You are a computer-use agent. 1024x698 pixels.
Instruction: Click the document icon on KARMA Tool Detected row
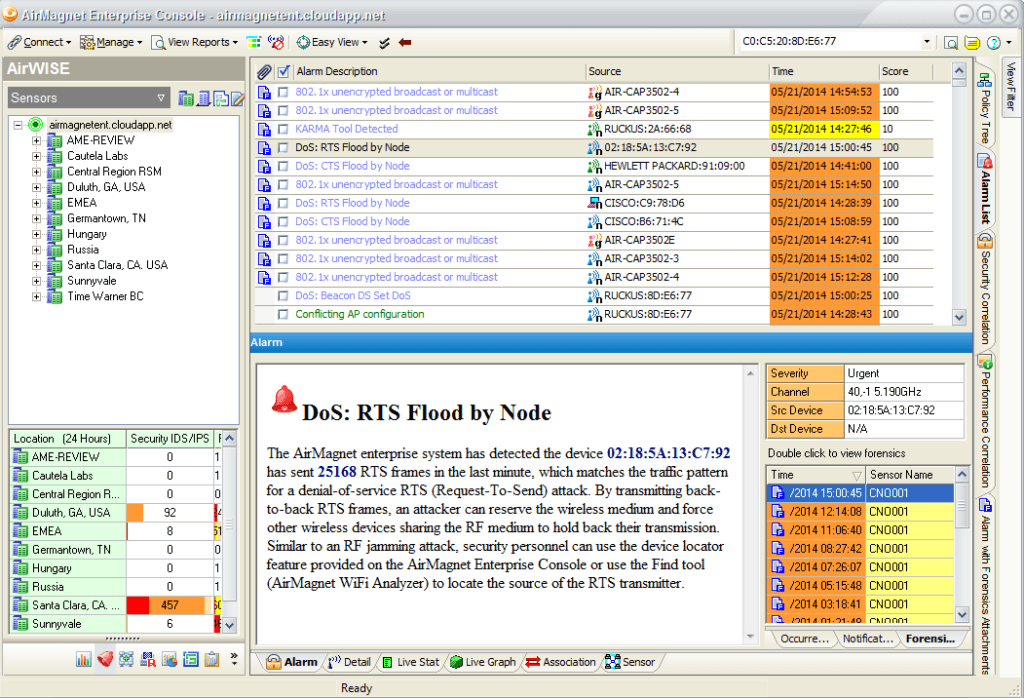click(x=264, y=129)
